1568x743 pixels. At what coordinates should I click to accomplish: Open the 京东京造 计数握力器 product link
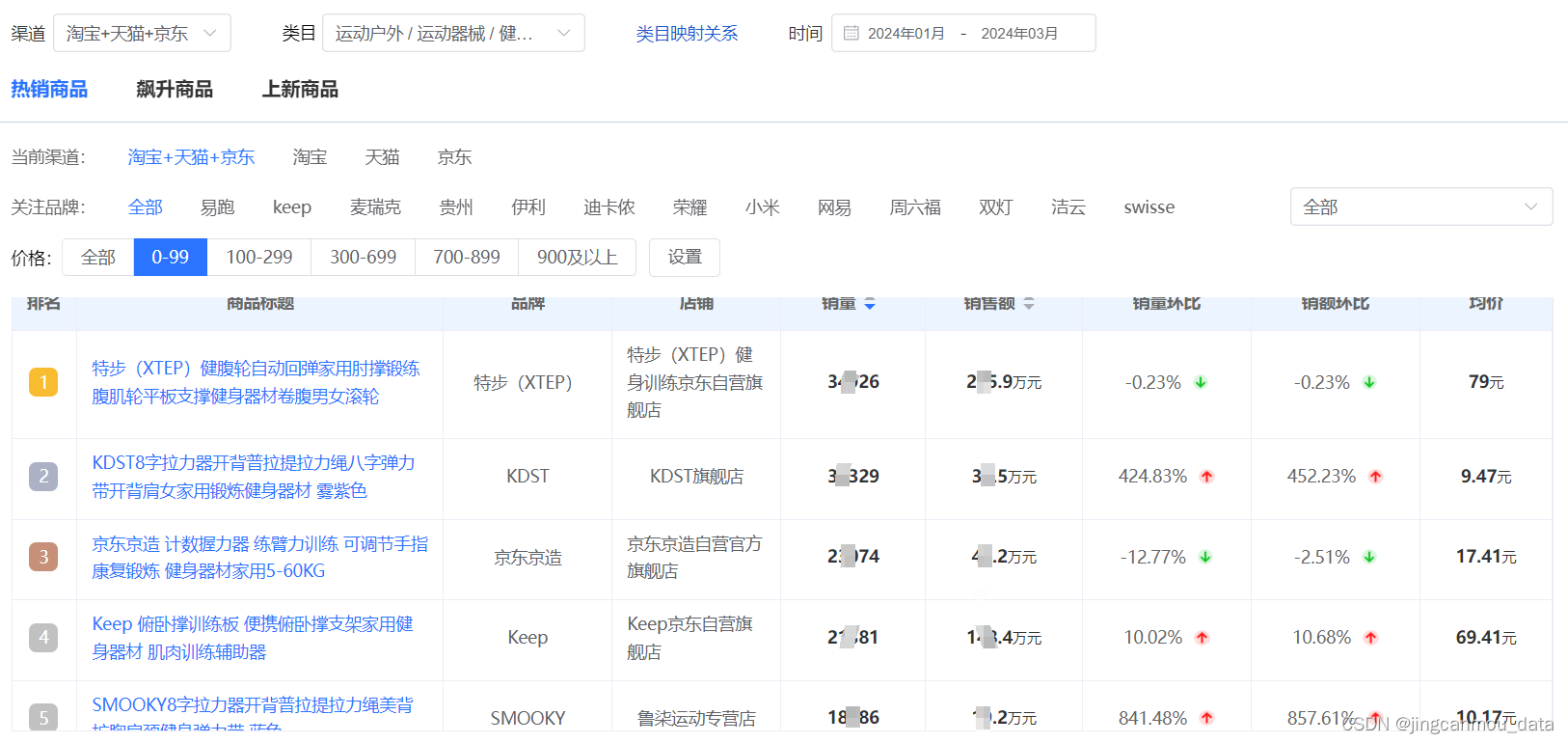click(260, 558)
